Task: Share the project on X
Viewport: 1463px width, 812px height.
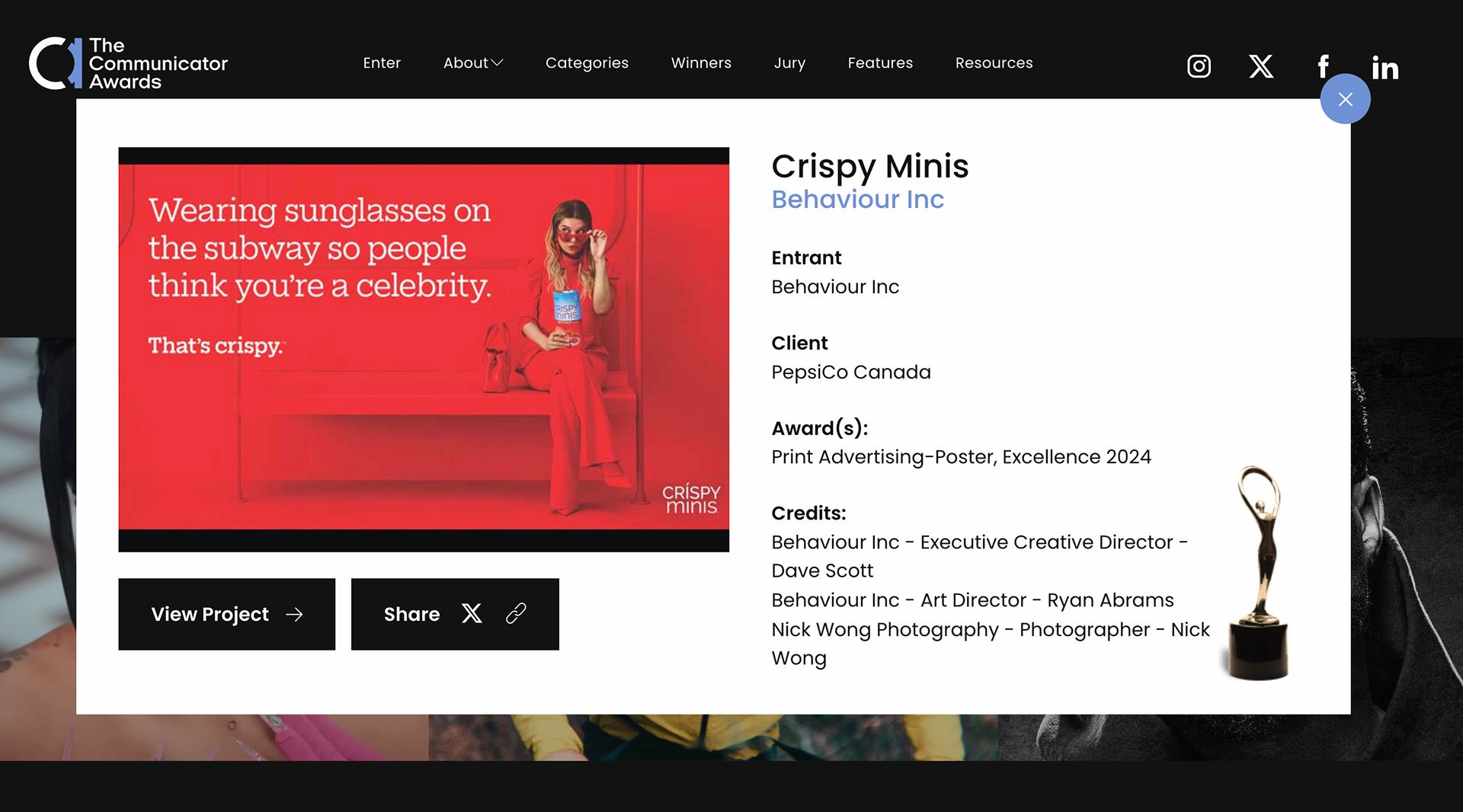Action: (x=472, y=614)
